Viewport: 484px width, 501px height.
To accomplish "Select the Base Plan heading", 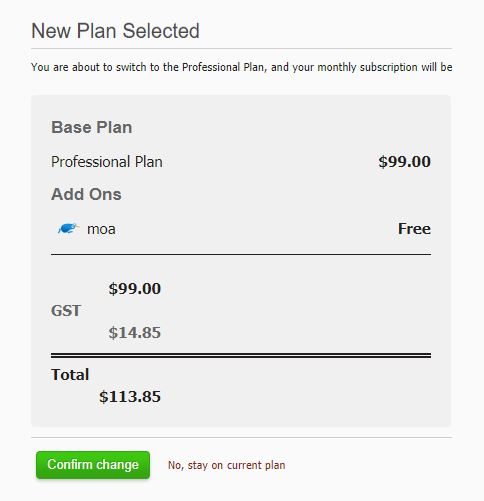I will [92, 127].
